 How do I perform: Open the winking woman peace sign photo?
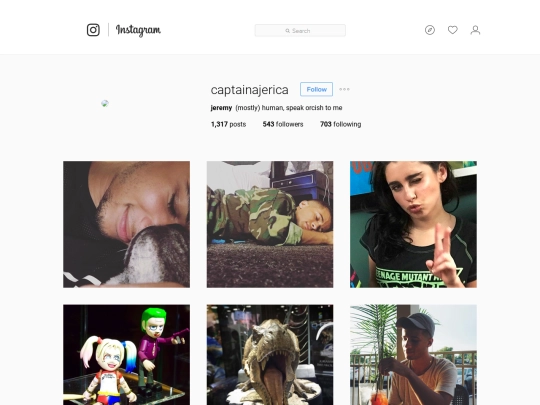pyautogui.click(x=413, y=224)
